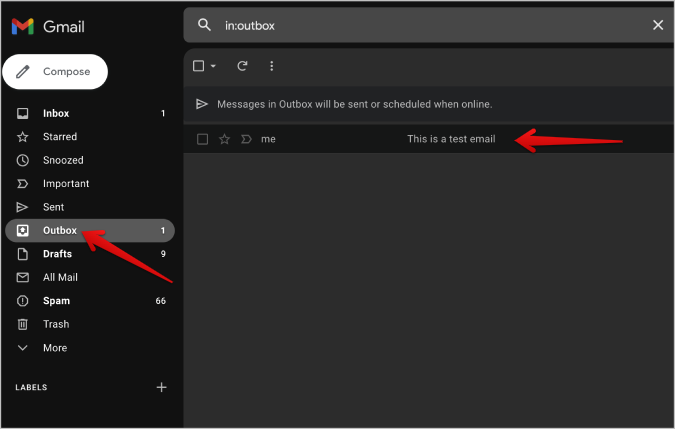Compose a new email
This screenshot has width=675, height=429.
tap(55, 71)
